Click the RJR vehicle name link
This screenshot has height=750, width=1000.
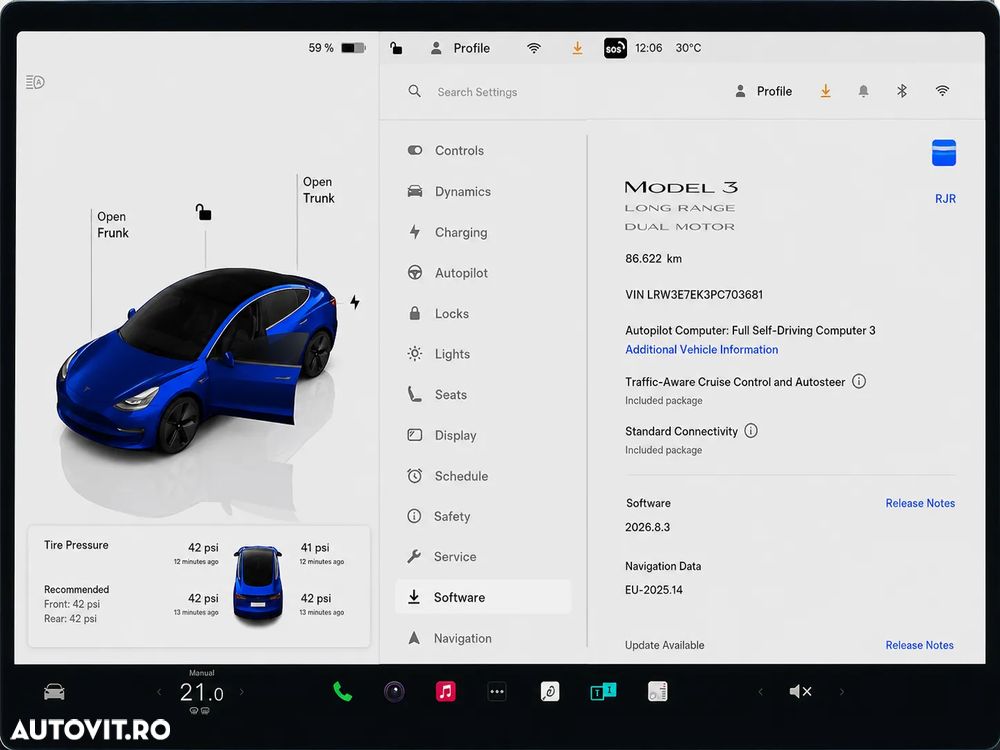[x=945, y=199]
